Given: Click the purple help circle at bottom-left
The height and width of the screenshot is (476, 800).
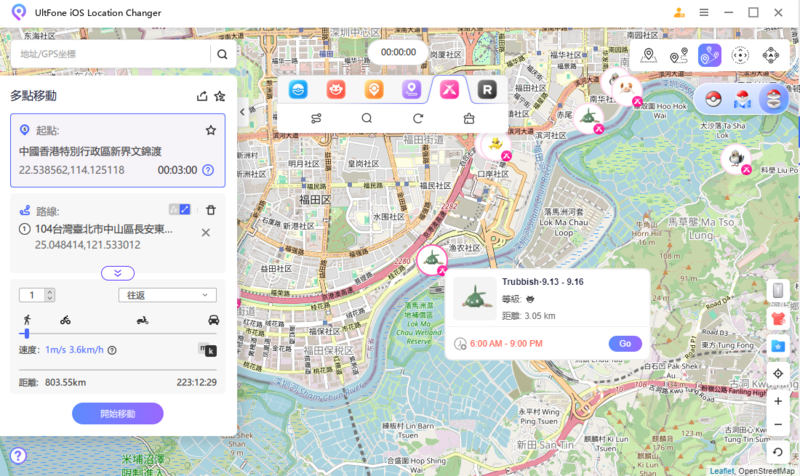Looking at the screenshot, I should (18, 456).
